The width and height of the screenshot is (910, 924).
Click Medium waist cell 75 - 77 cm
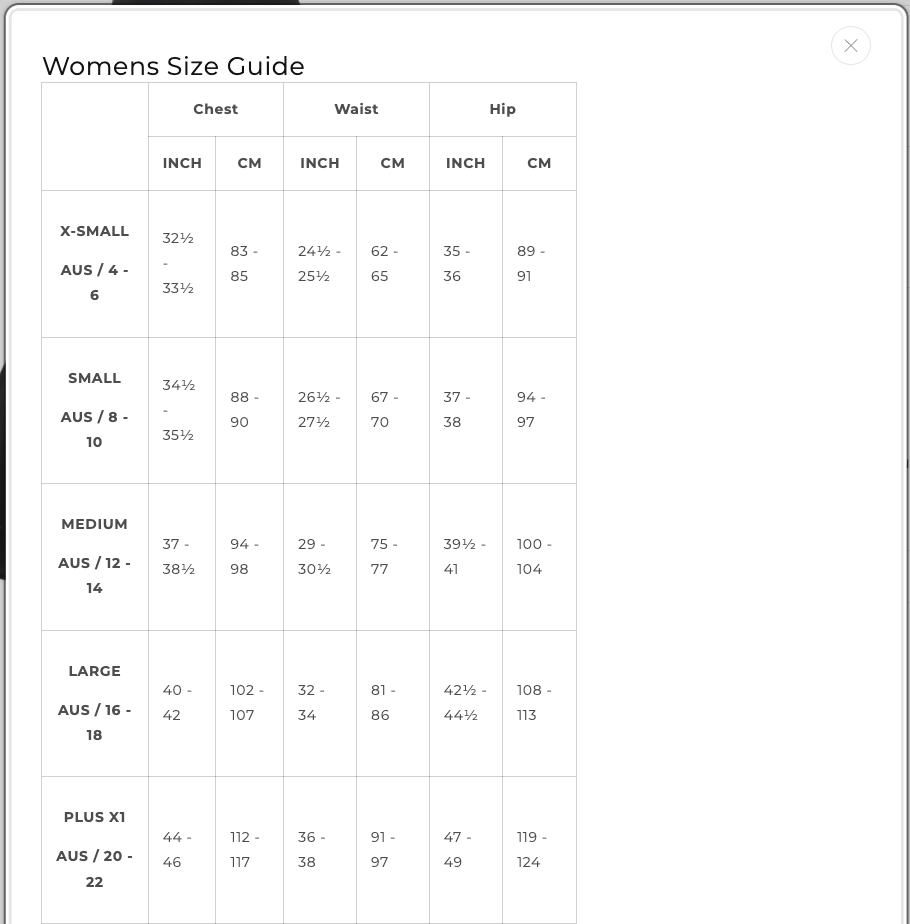393,556
